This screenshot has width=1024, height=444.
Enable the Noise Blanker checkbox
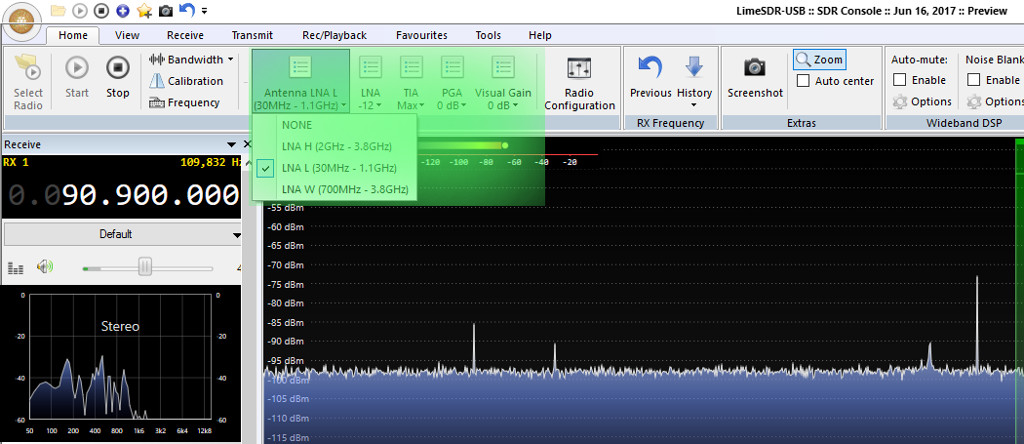(974, 80)
